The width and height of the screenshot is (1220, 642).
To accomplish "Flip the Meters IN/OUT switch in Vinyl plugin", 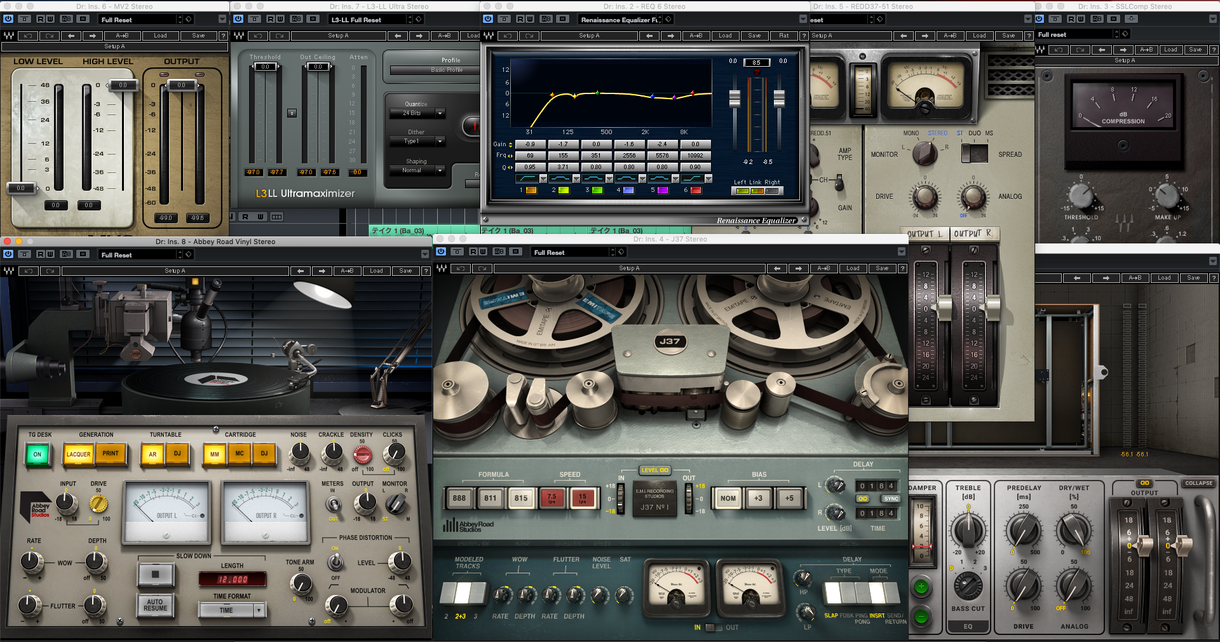I will point(334,506).
